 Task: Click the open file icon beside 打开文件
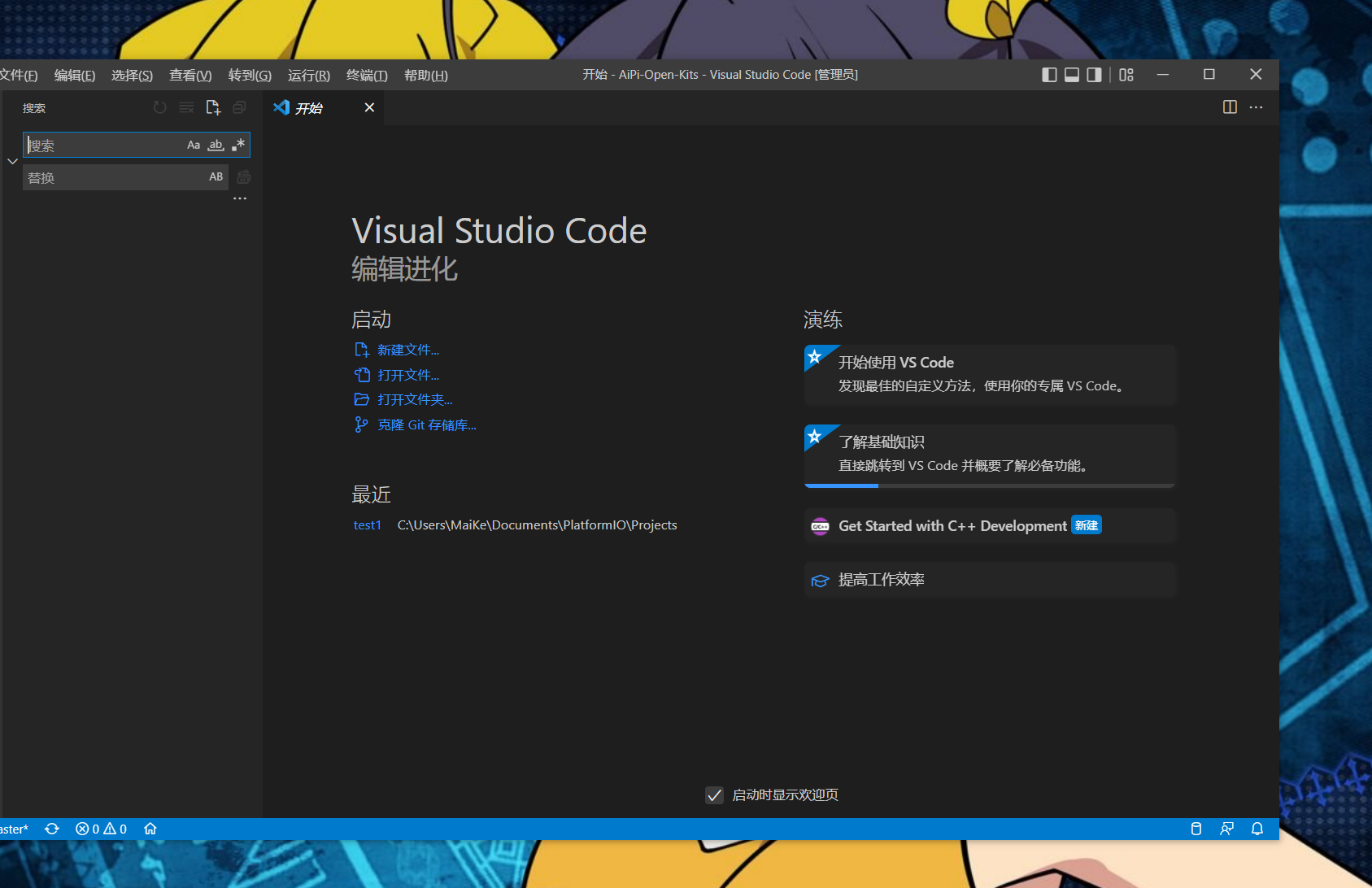(x=362, y=375)
